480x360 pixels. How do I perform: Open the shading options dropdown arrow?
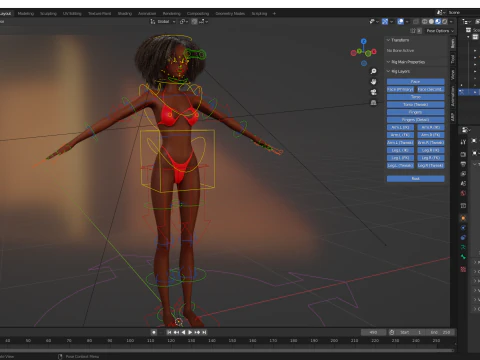pos(451,22)
